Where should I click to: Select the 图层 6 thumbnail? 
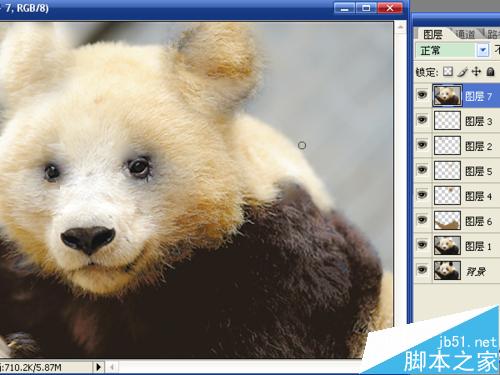[x=447, y=220]
